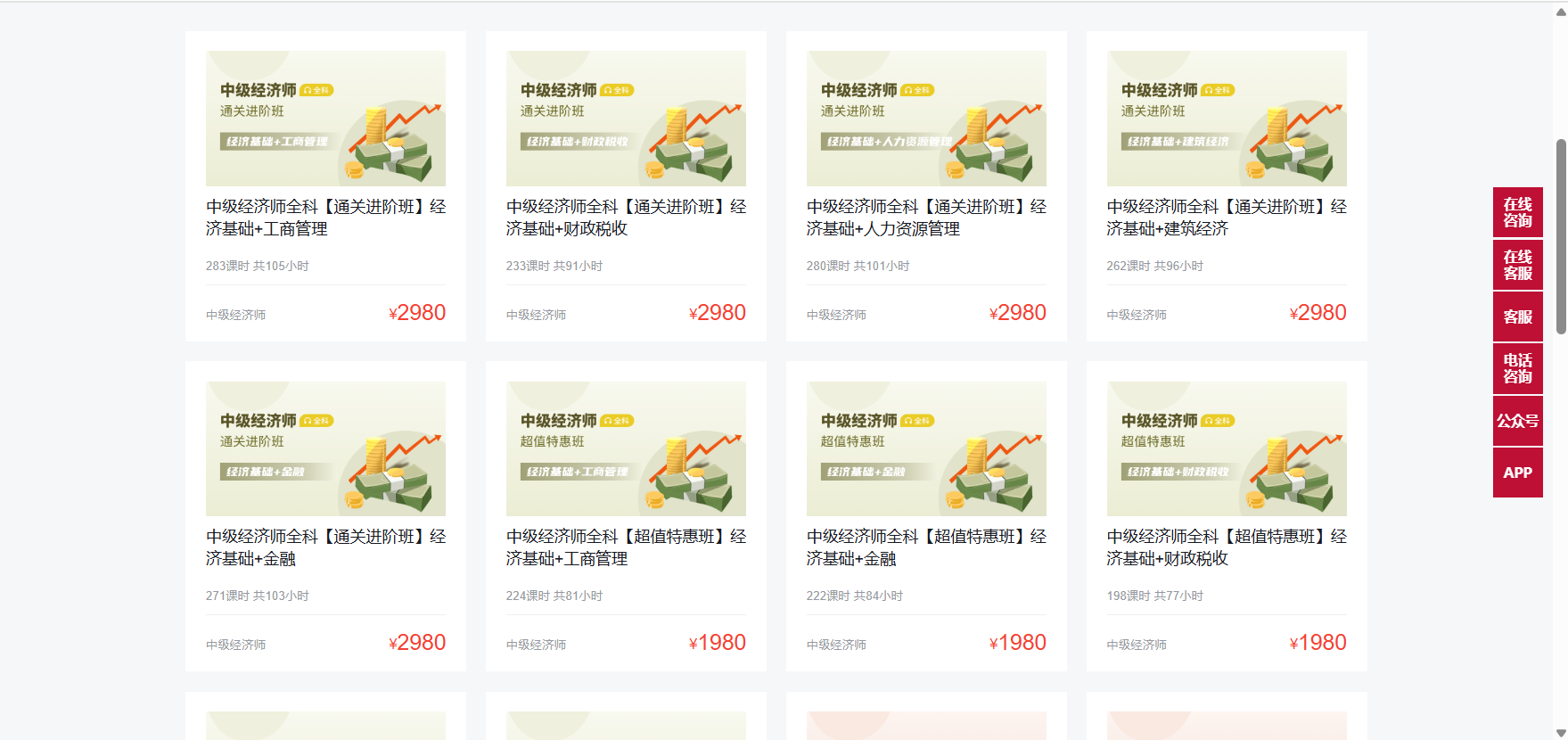Click the 电话咨询 sidebar button
Viewport: 1568px width, 740px height.
pos(1517,368)
